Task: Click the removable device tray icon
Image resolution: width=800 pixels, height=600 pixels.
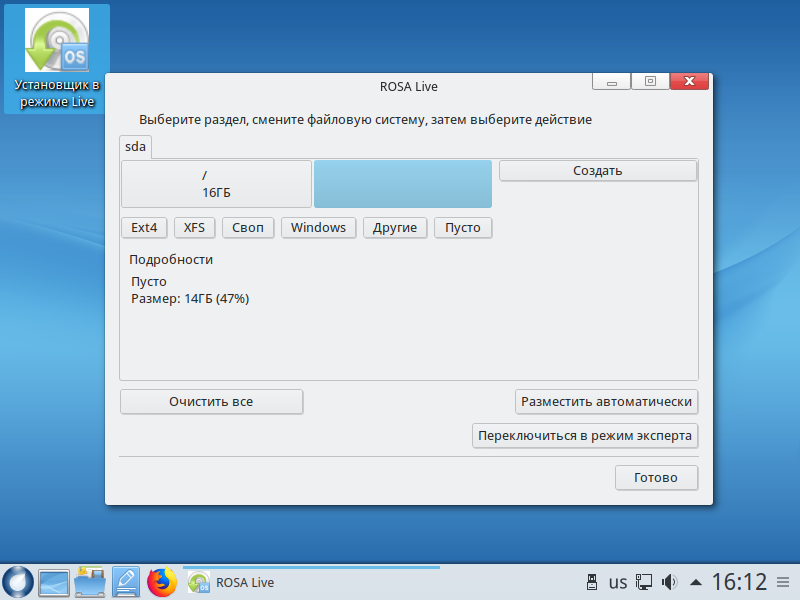Action: click(x=591, y=582)
